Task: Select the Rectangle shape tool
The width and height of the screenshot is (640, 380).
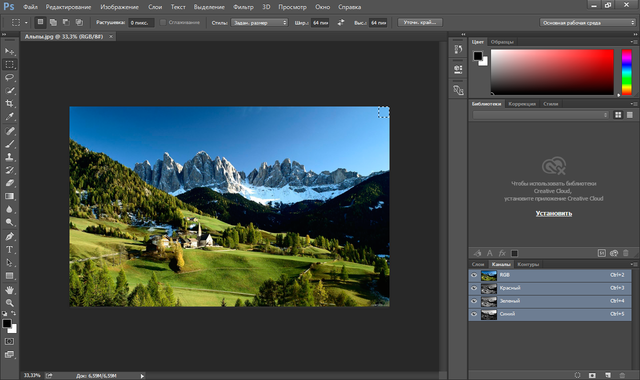Action: [x=9, y=276]
